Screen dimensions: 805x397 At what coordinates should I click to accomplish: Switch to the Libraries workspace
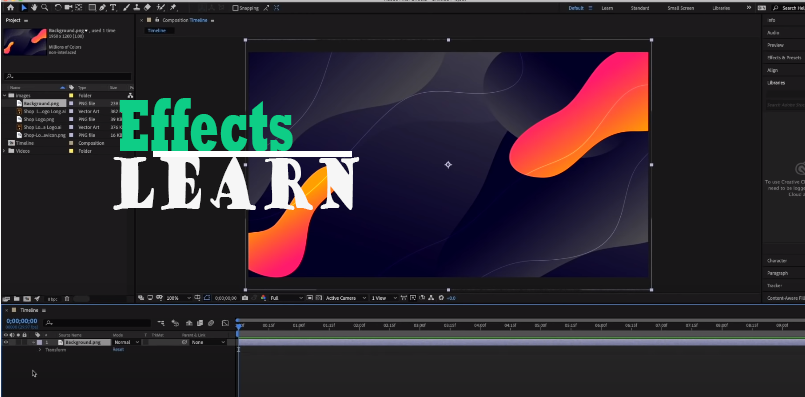(x=721, y=8)
